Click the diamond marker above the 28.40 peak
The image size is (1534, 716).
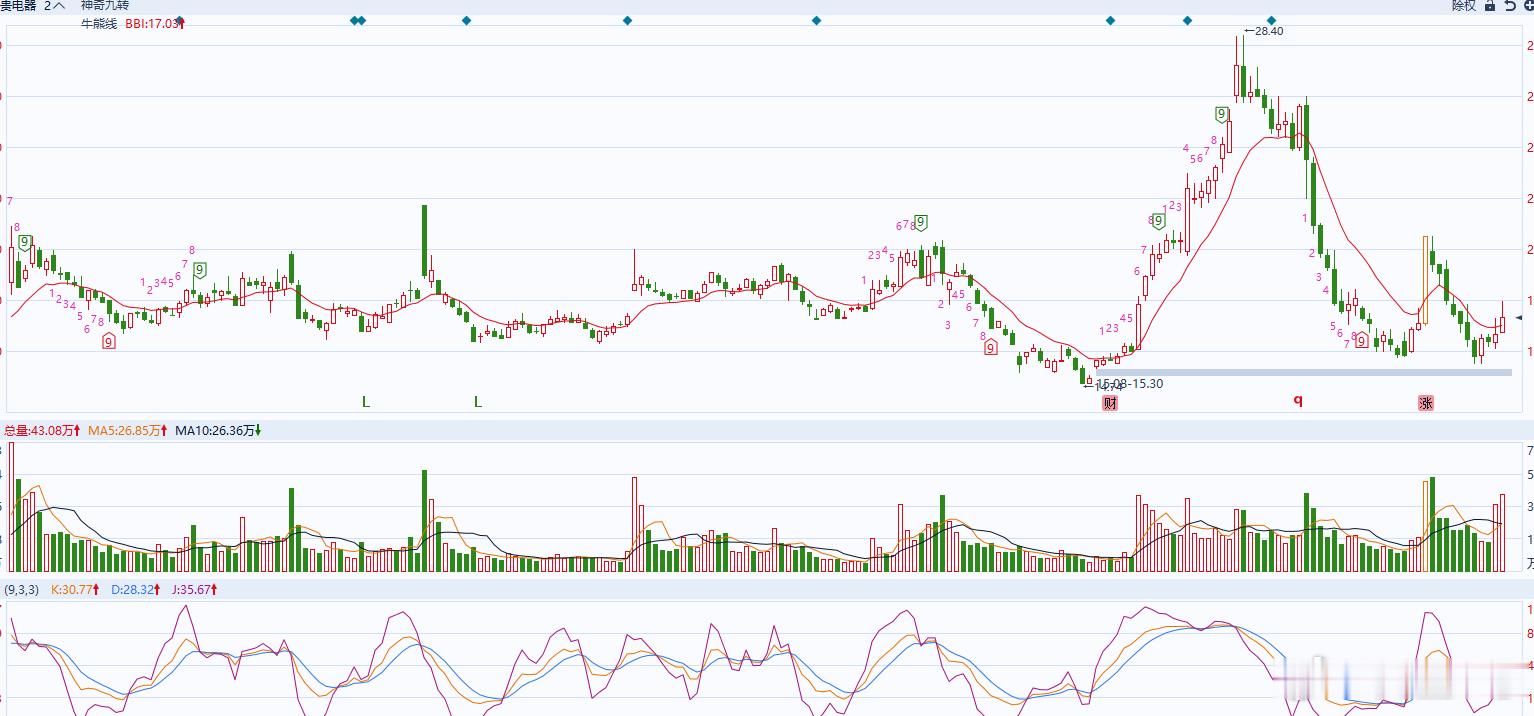coord(1272,21)
